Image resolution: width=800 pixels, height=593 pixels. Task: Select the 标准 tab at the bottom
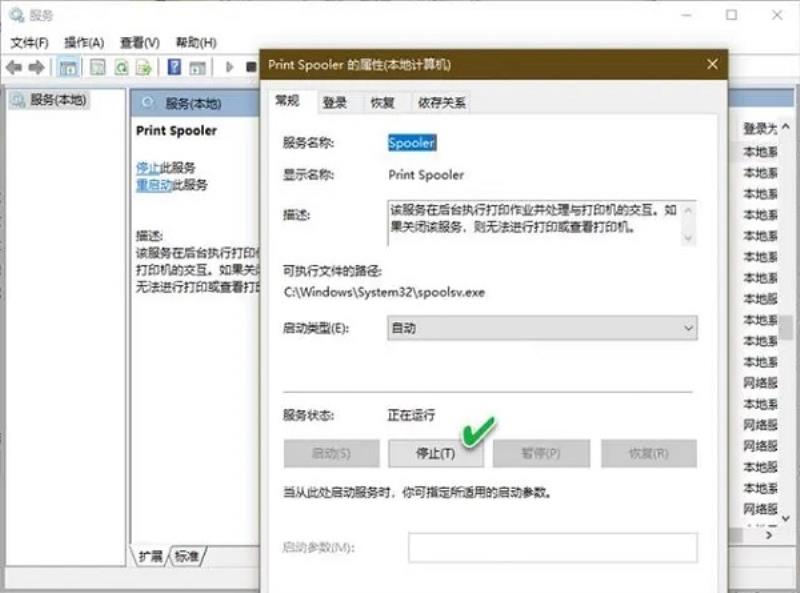pyautogui.click(x=186, y=556)
